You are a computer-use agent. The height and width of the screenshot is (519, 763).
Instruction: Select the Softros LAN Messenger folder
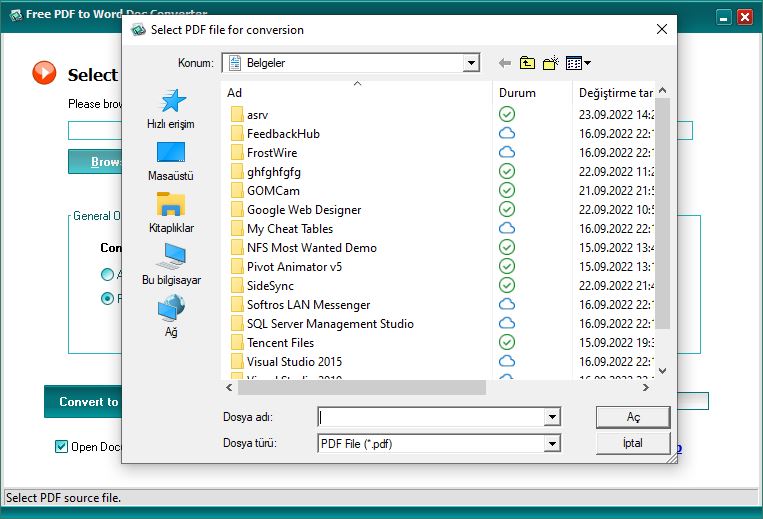point(300,304)
